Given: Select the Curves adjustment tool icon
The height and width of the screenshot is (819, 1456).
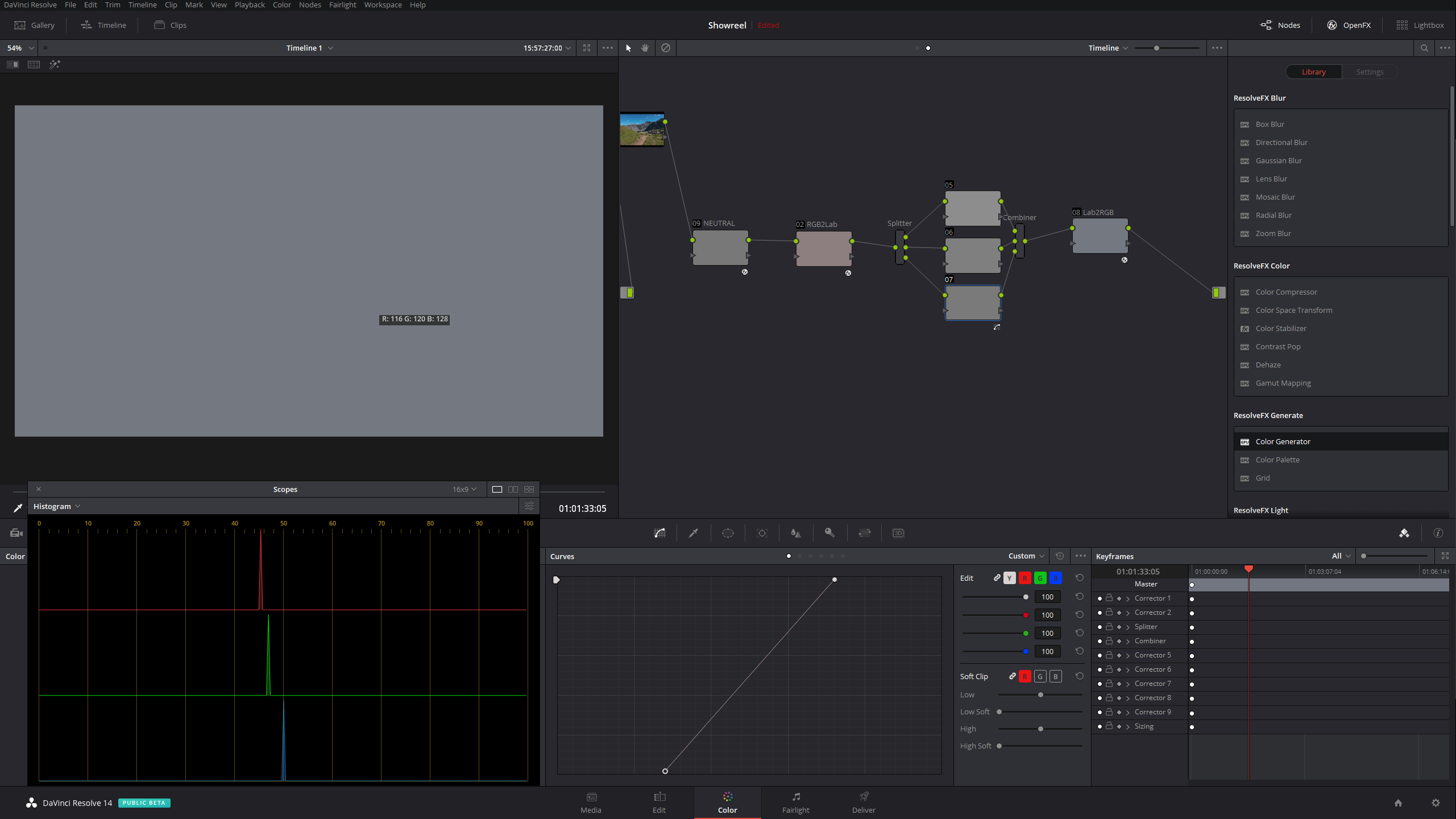Looking at the screenshot, I should tap(659, 532).
